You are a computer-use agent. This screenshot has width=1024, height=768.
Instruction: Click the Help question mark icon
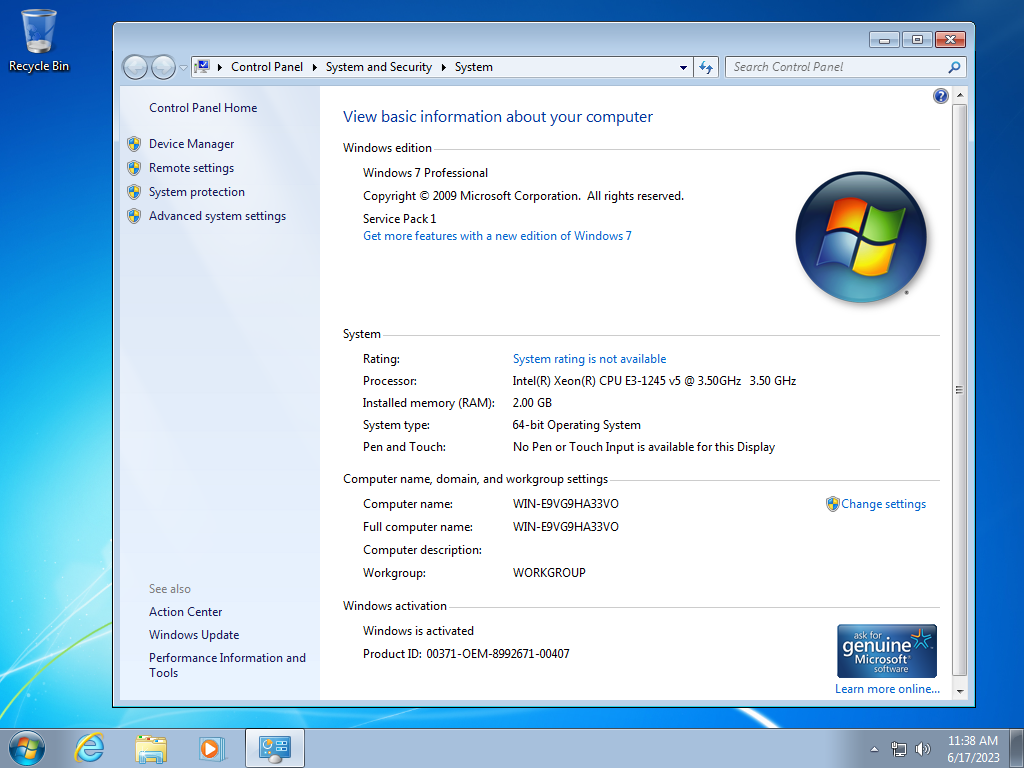(x=940, y=96)
